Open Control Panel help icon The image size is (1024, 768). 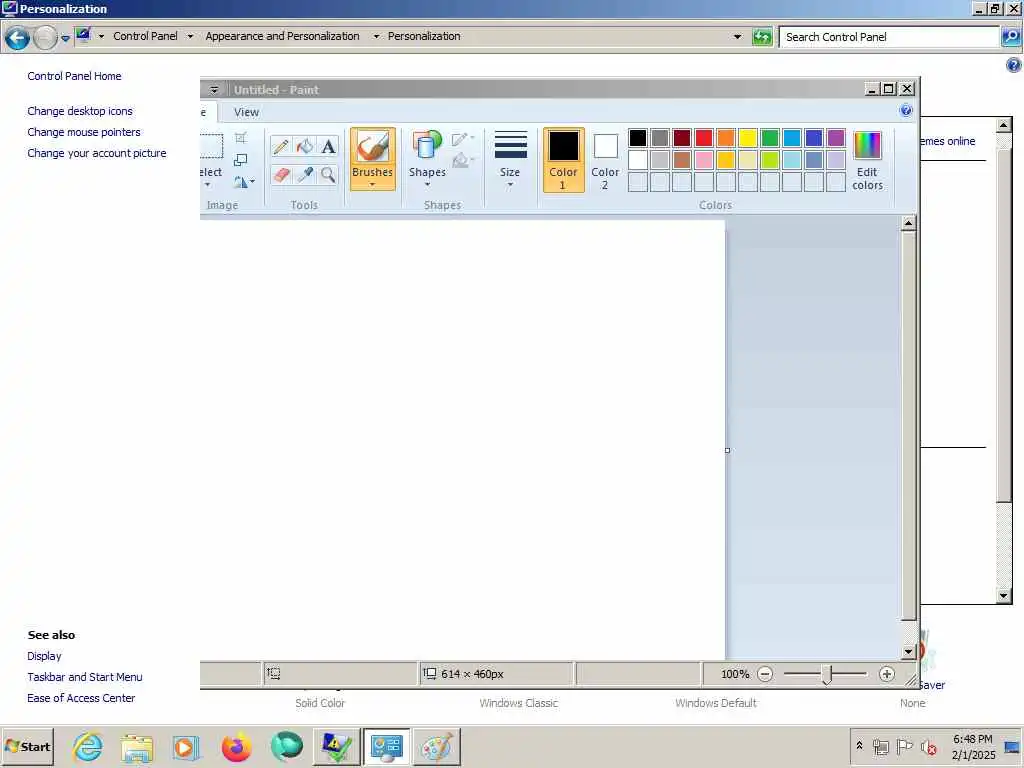1014,65
